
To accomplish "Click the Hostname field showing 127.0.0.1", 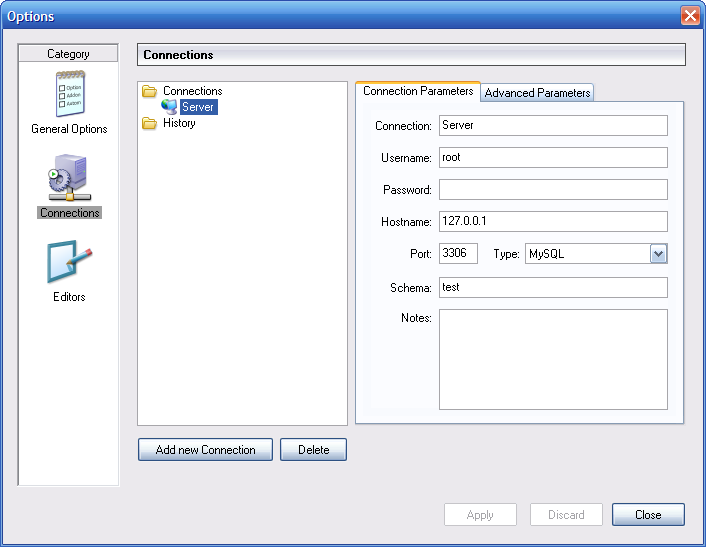I will 553,222.
